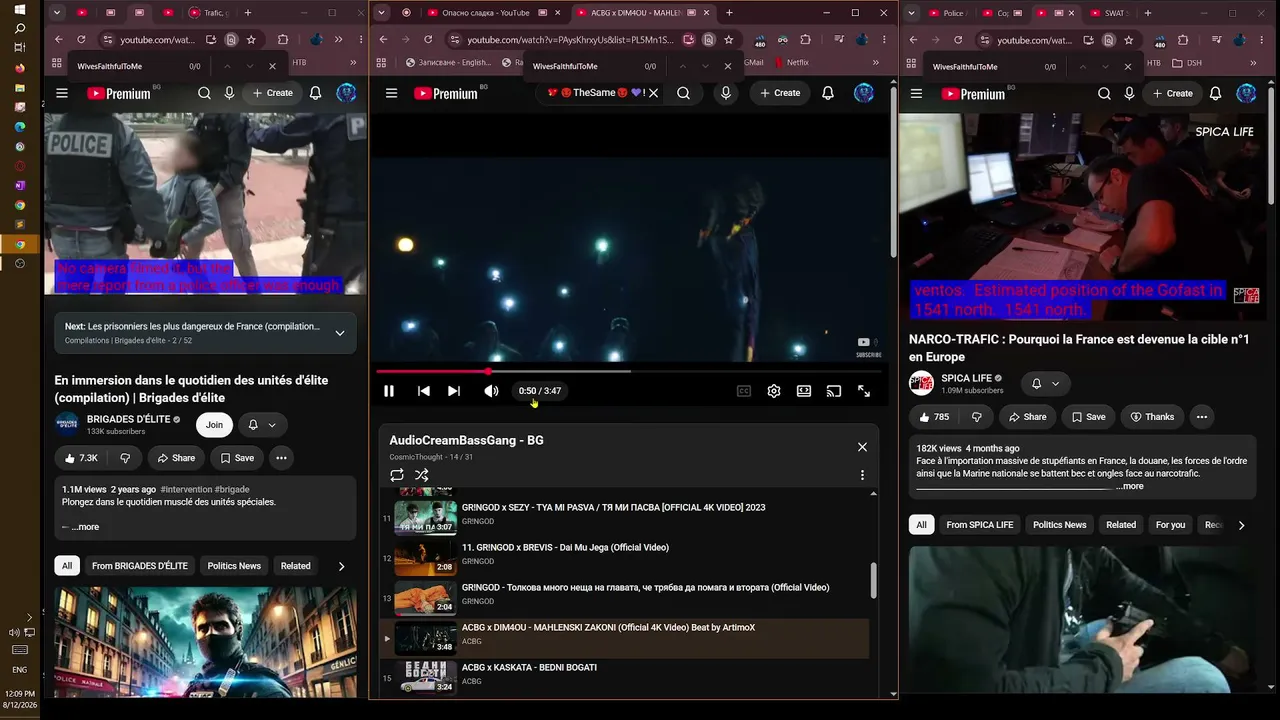Open notifications bell in the right window
The height and width of the screenshot is (720, 1280).
(x=1215, y=93)
